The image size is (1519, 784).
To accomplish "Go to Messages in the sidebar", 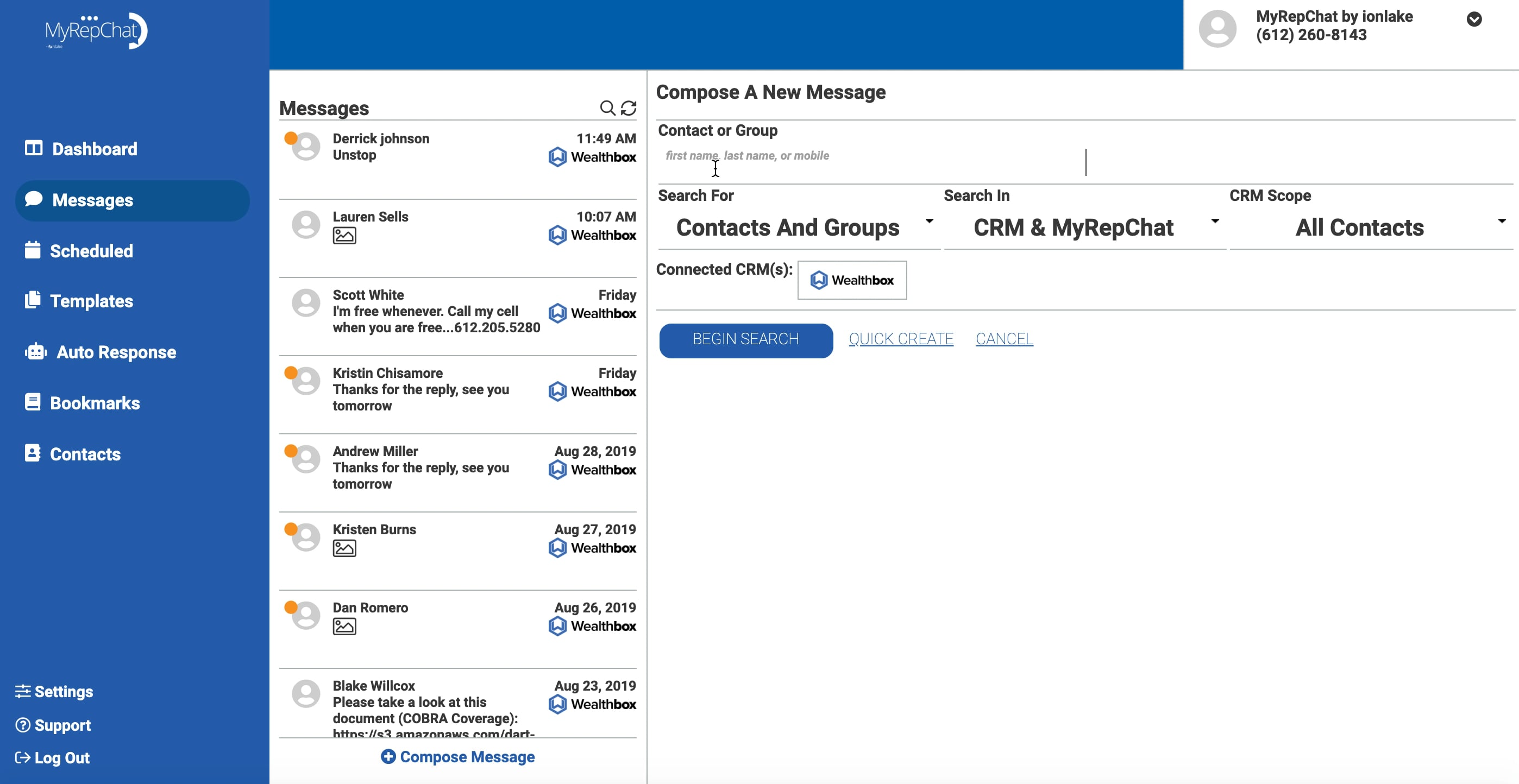I will [132, 200].
